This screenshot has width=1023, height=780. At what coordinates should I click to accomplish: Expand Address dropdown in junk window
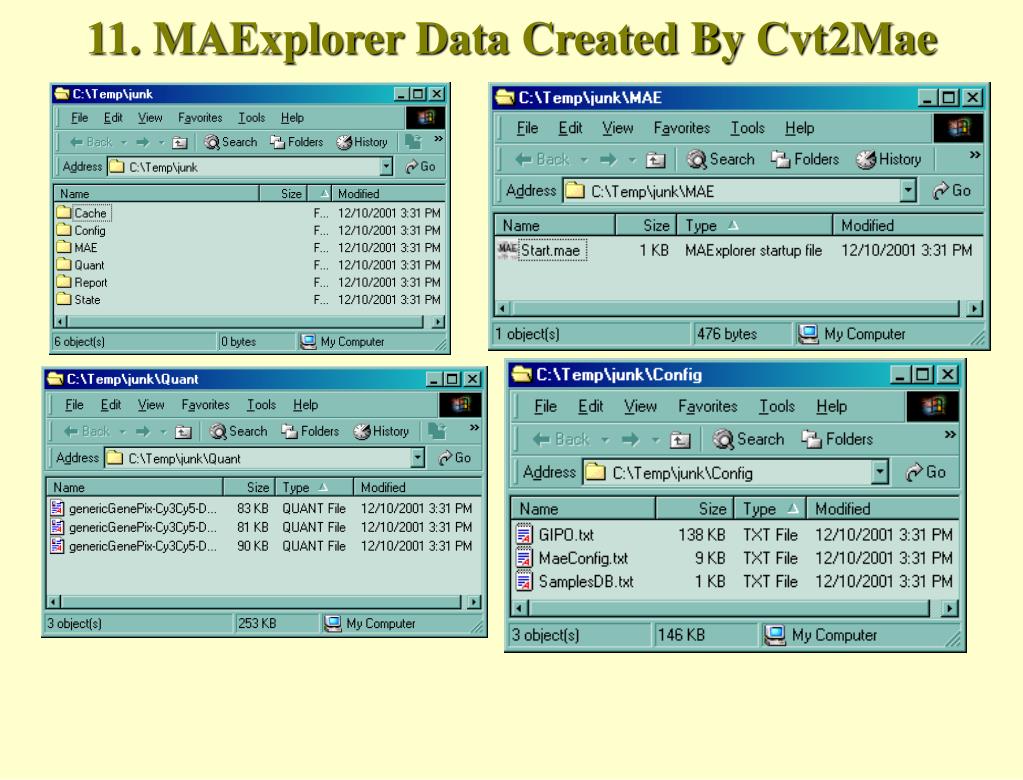[x=386, y=167]
